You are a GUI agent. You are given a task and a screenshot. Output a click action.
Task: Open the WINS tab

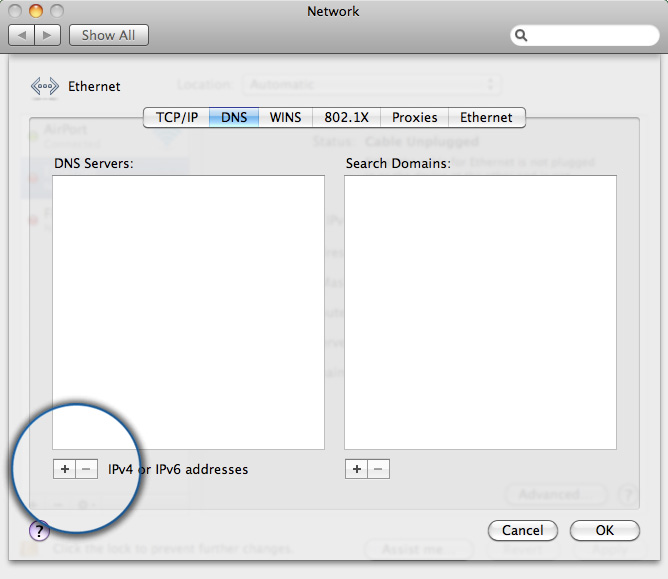pos(285,117)
